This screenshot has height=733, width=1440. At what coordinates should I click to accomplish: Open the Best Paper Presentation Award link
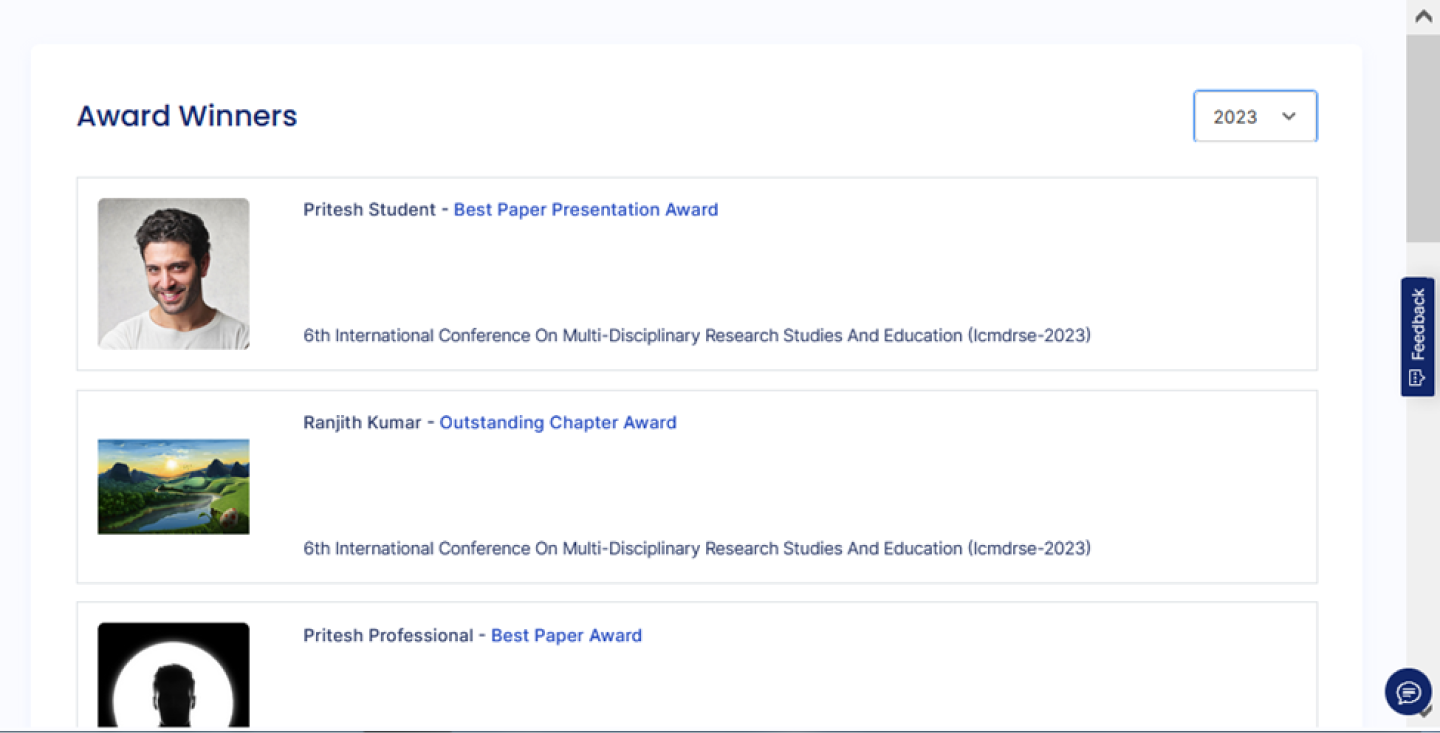coord(585,210)
